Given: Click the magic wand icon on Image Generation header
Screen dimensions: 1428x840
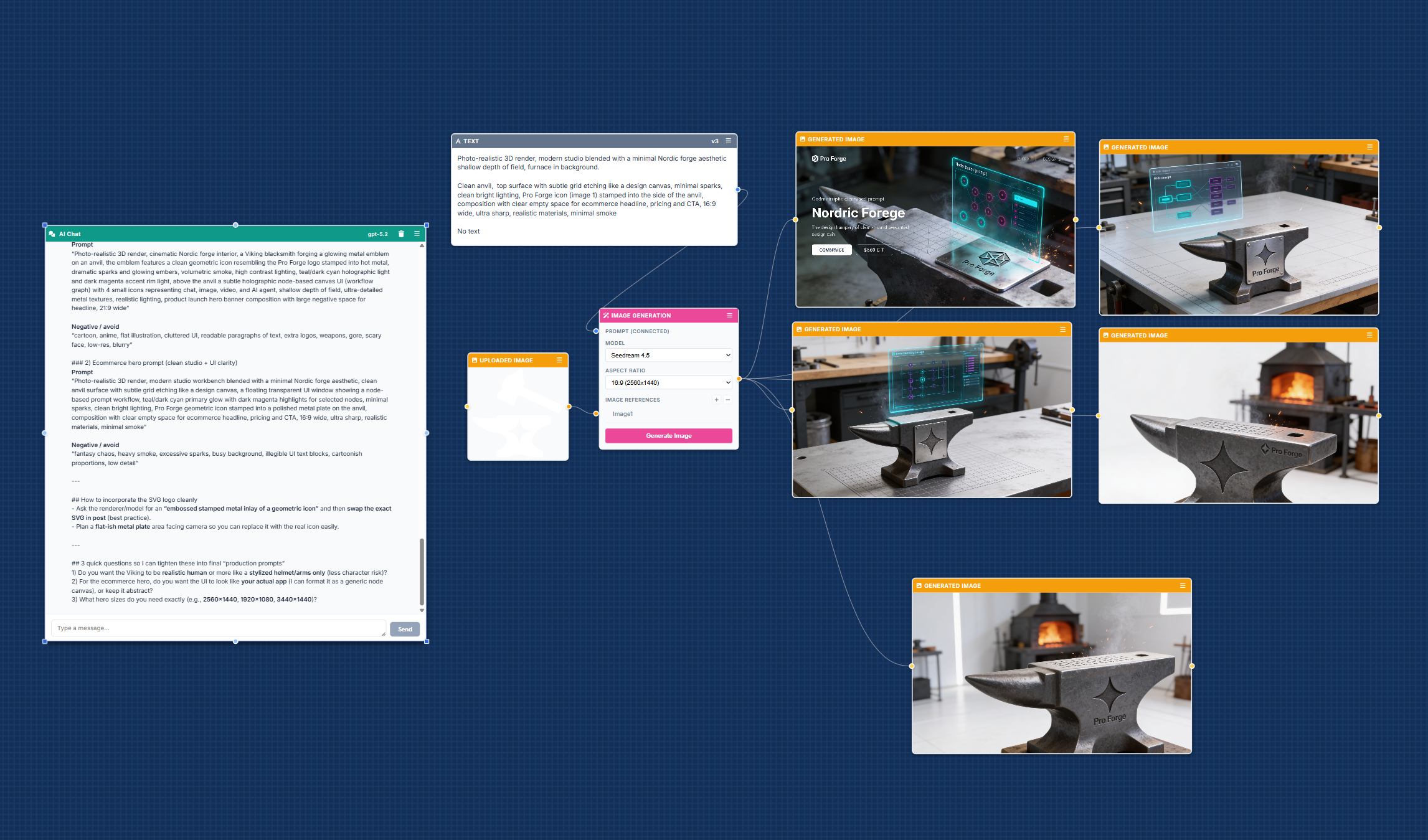Looking at the screenshot, I should pyautogui.click(x=605, y=316).
